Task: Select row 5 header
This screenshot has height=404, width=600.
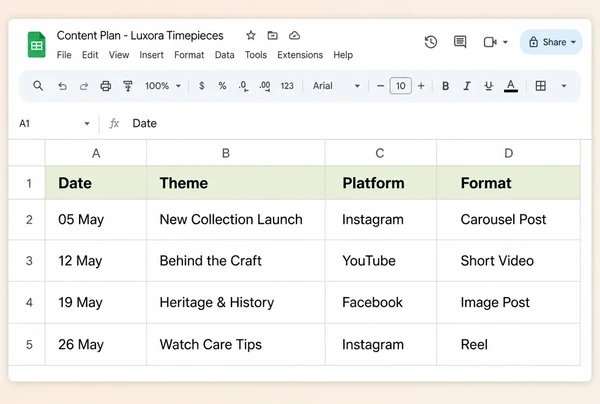Action: coord(27,345)
